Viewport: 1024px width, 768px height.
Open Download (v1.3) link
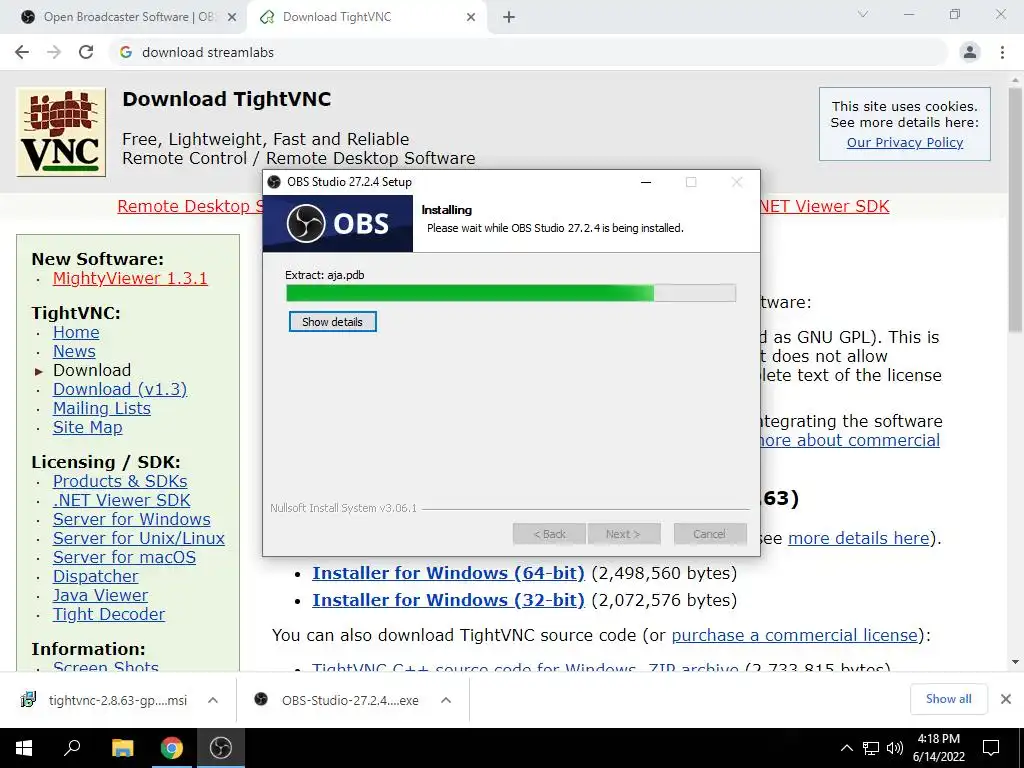click(120, 389)
